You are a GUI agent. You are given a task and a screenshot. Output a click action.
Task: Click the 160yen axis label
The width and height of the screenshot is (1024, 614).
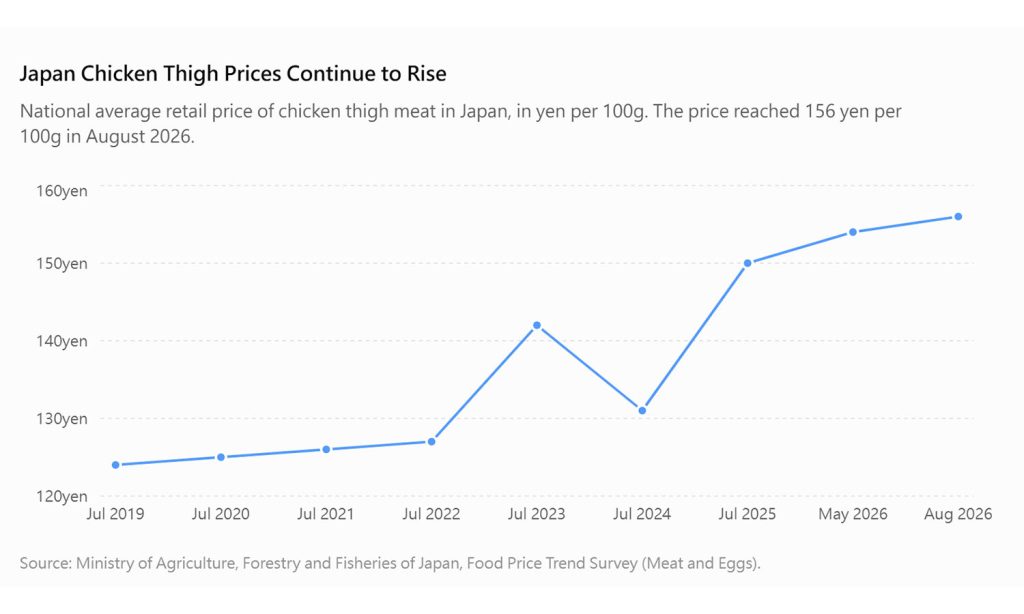[61, 191]
